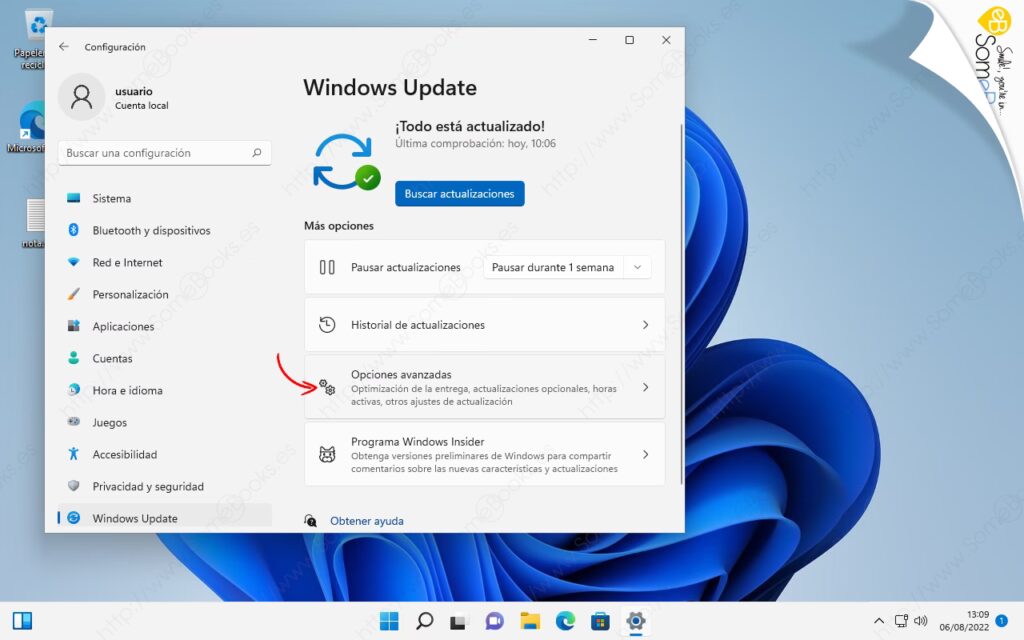Viewport: 1024px width, 640px height.
Task: Focus the Buscar una configuración search field
Action: 155,153
